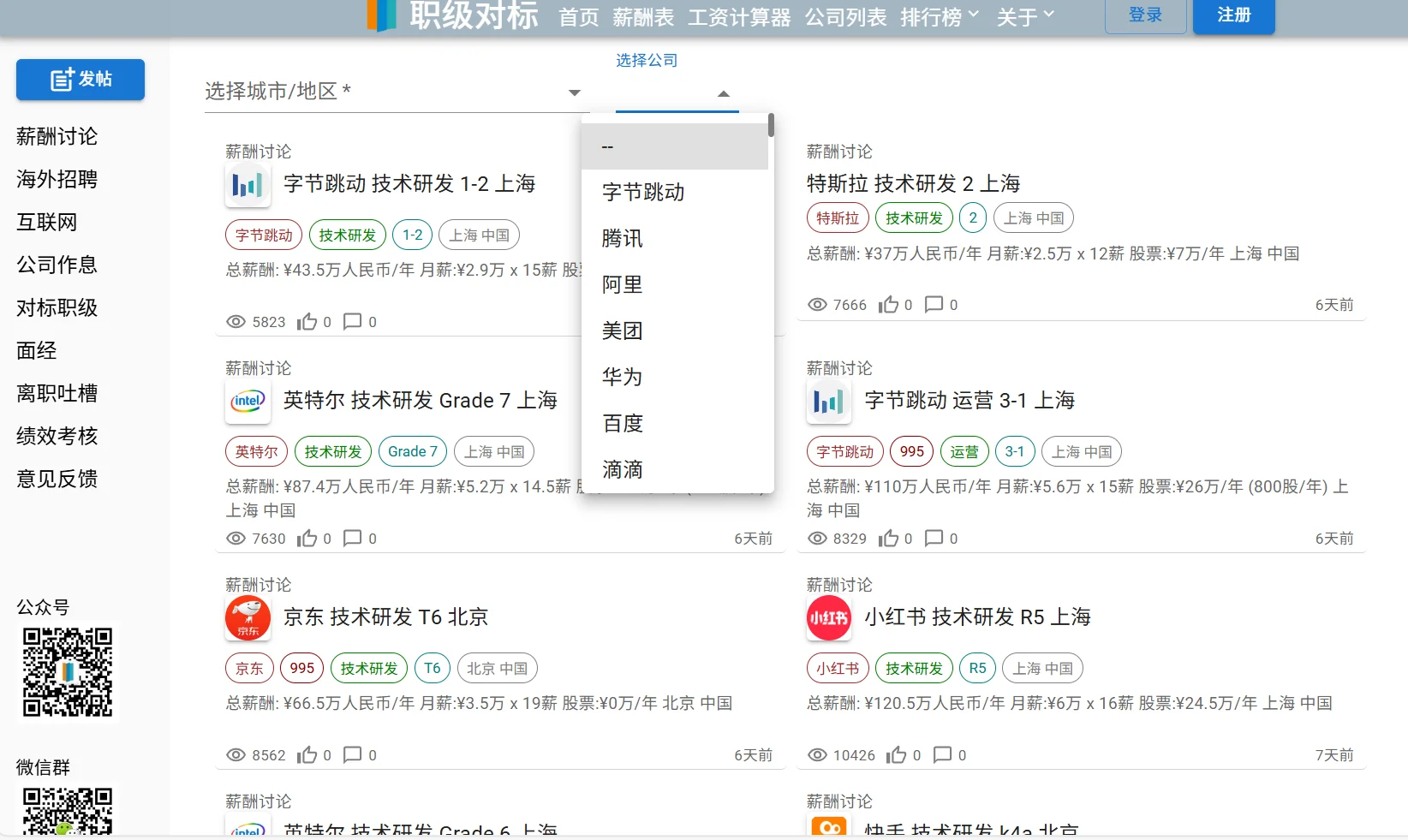This screenshot has width=1408, height=840.
Task: Click the Grade 7 tag chip
Action: coord(413,451)
